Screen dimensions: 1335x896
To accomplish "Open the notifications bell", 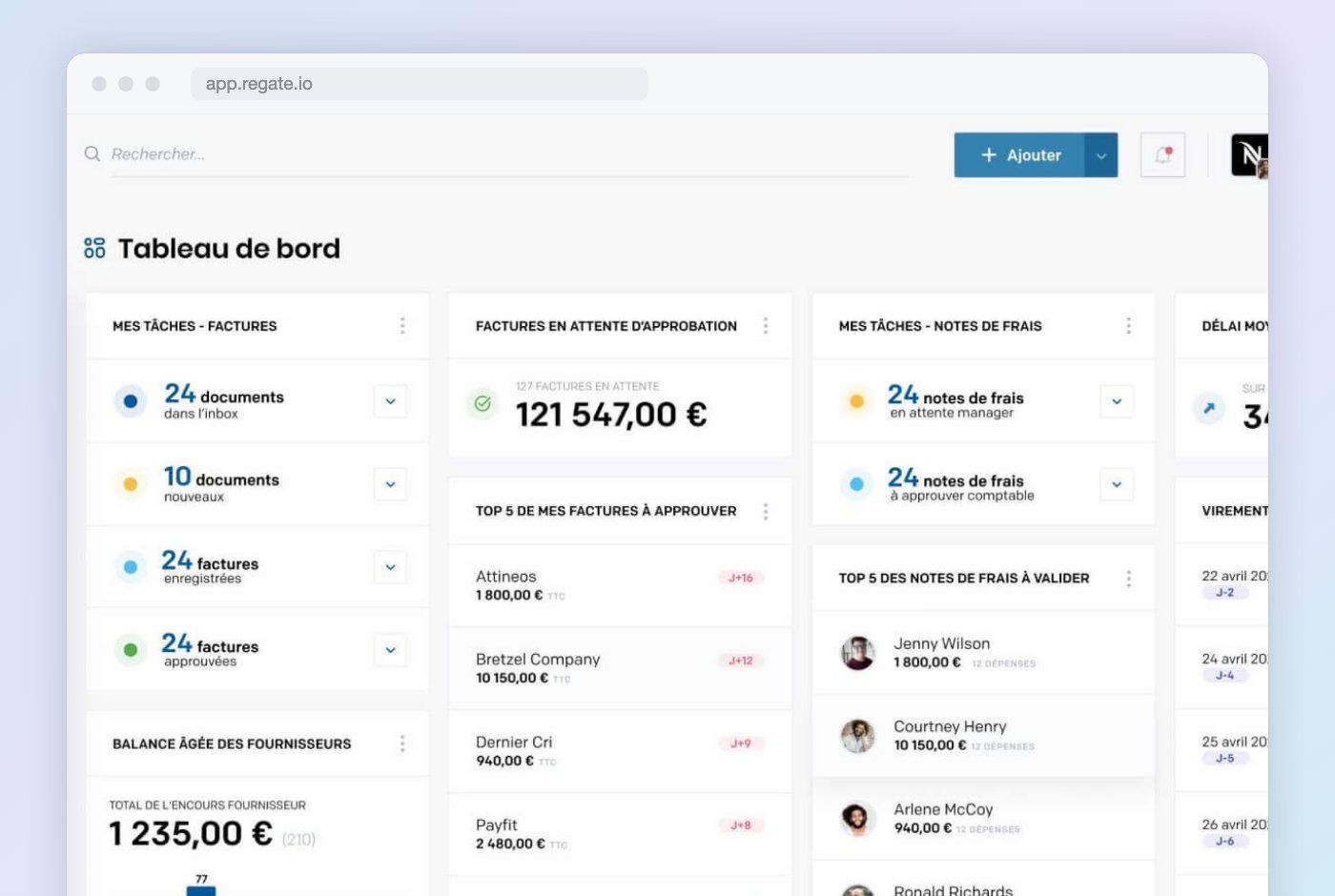I will 1162,154.
